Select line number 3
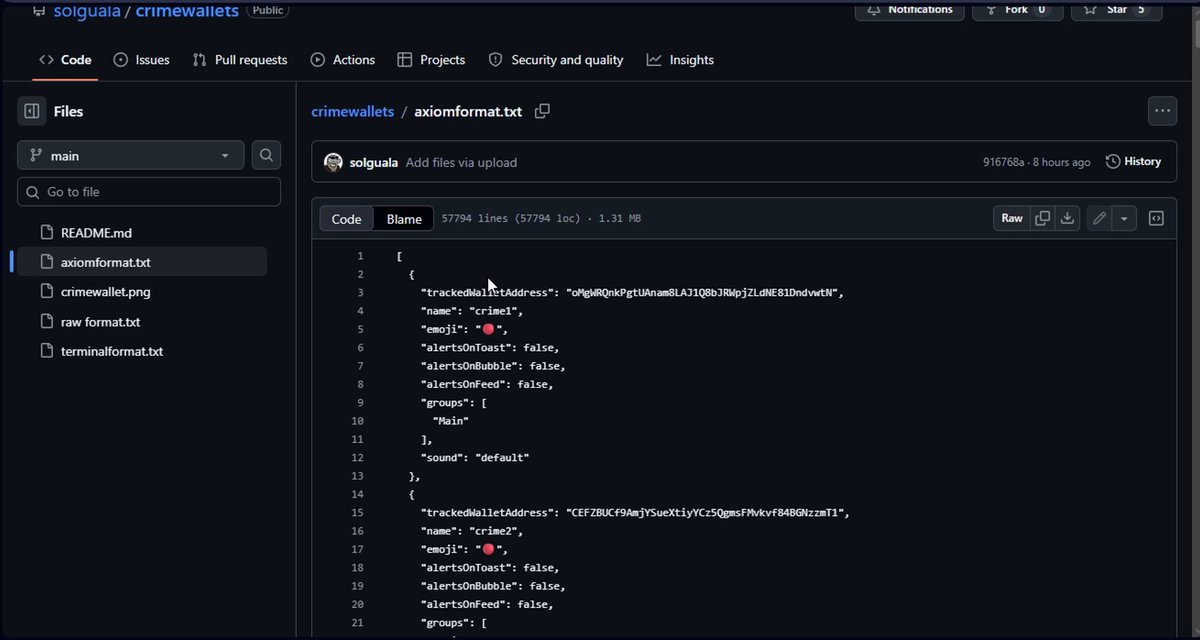 coord(360,293)
